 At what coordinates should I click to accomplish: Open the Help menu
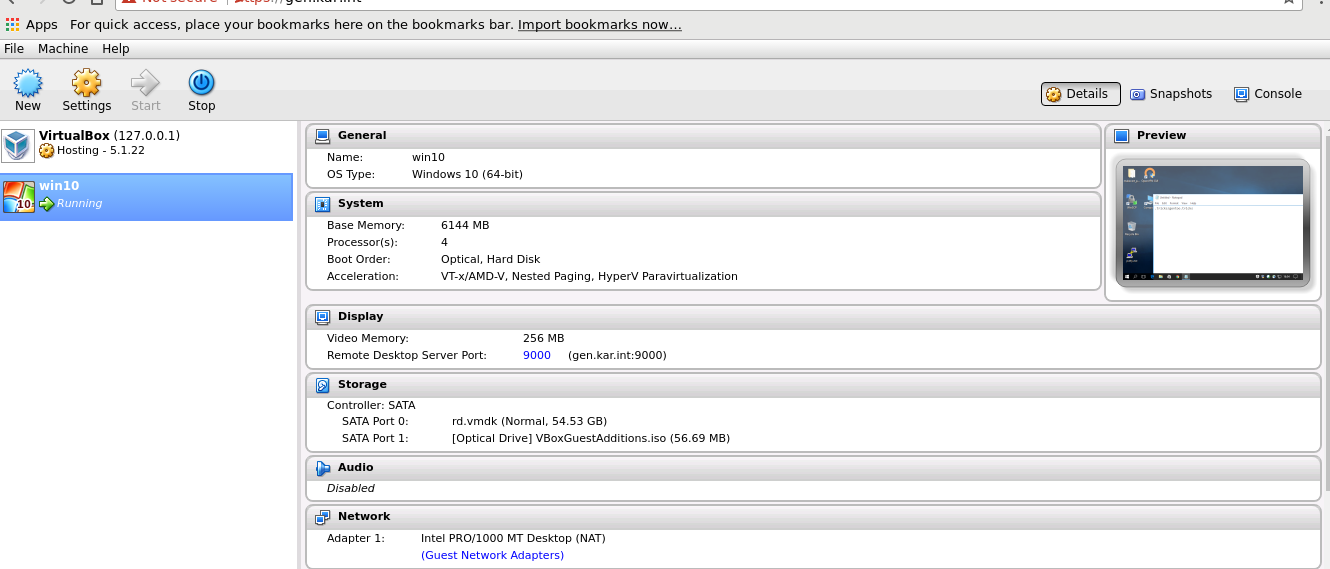pyautogui.click(x=116, y=48)
